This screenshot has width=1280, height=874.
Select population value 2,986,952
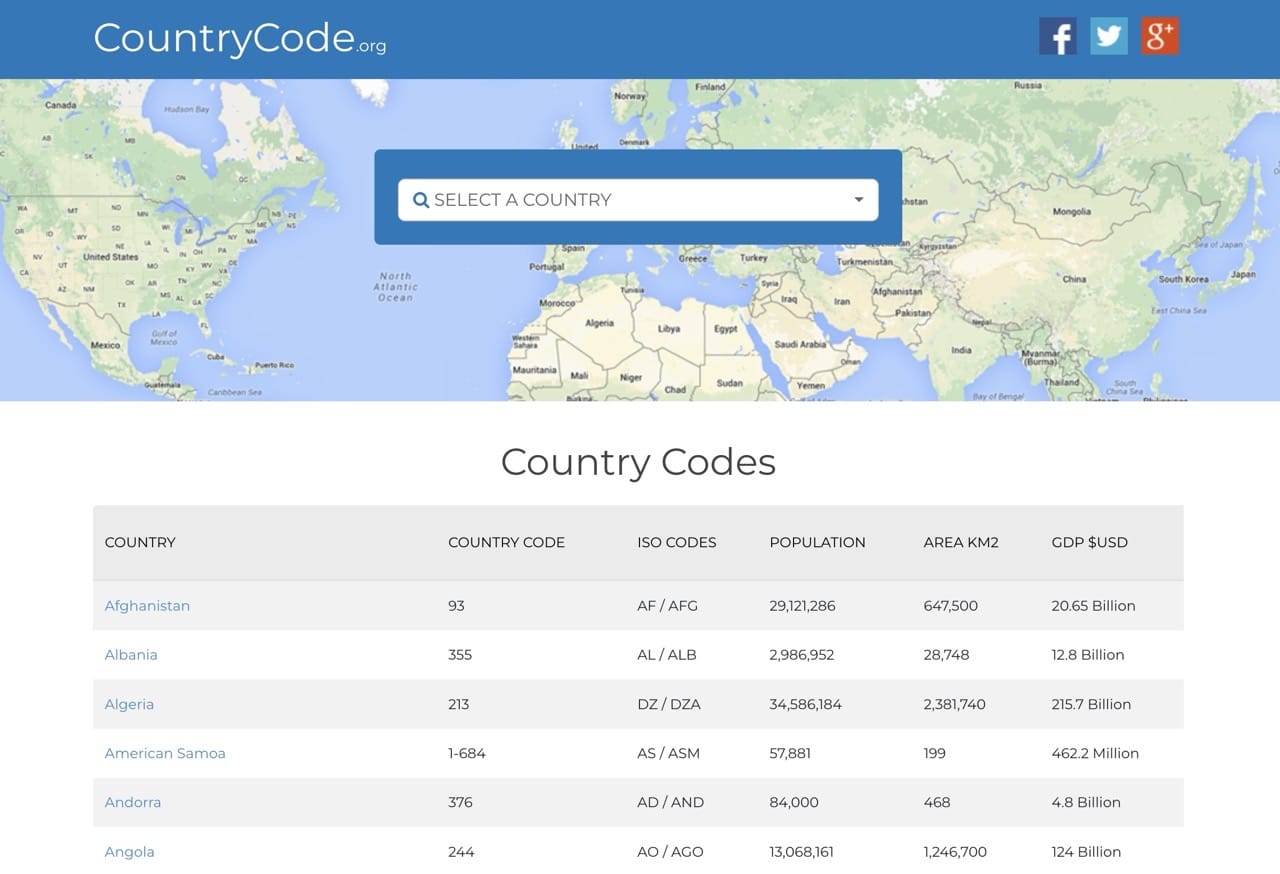(801, 654)
